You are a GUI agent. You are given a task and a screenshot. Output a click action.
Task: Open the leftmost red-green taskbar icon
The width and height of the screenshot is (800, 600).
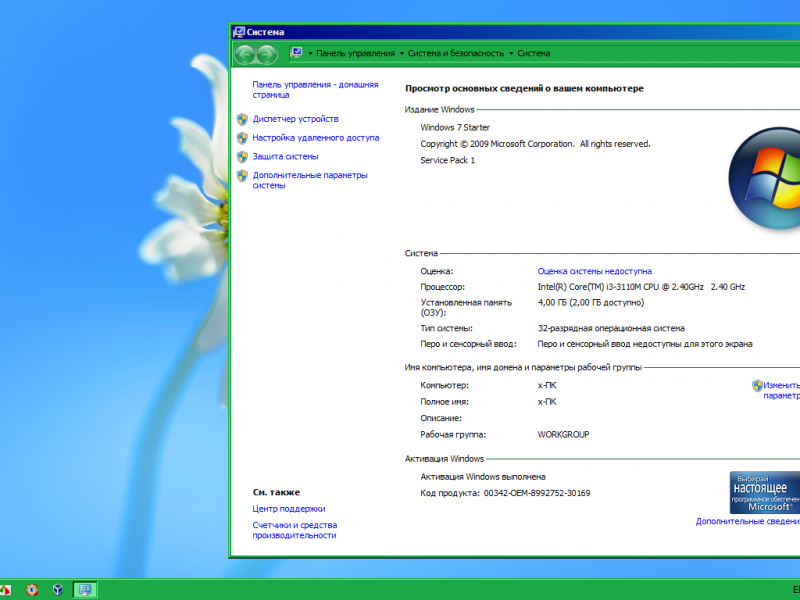(x=5, y=590)
